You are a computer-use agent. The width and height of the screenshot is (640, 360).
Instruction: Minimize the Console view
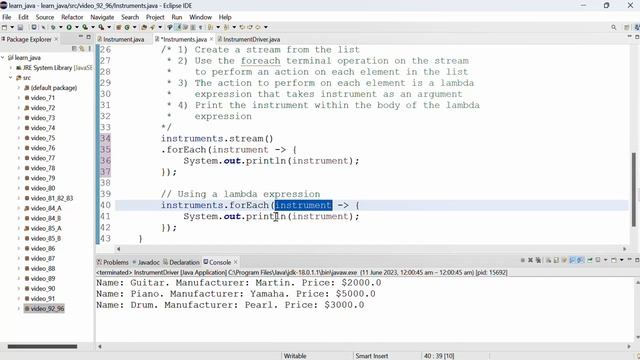click(630, 260)
